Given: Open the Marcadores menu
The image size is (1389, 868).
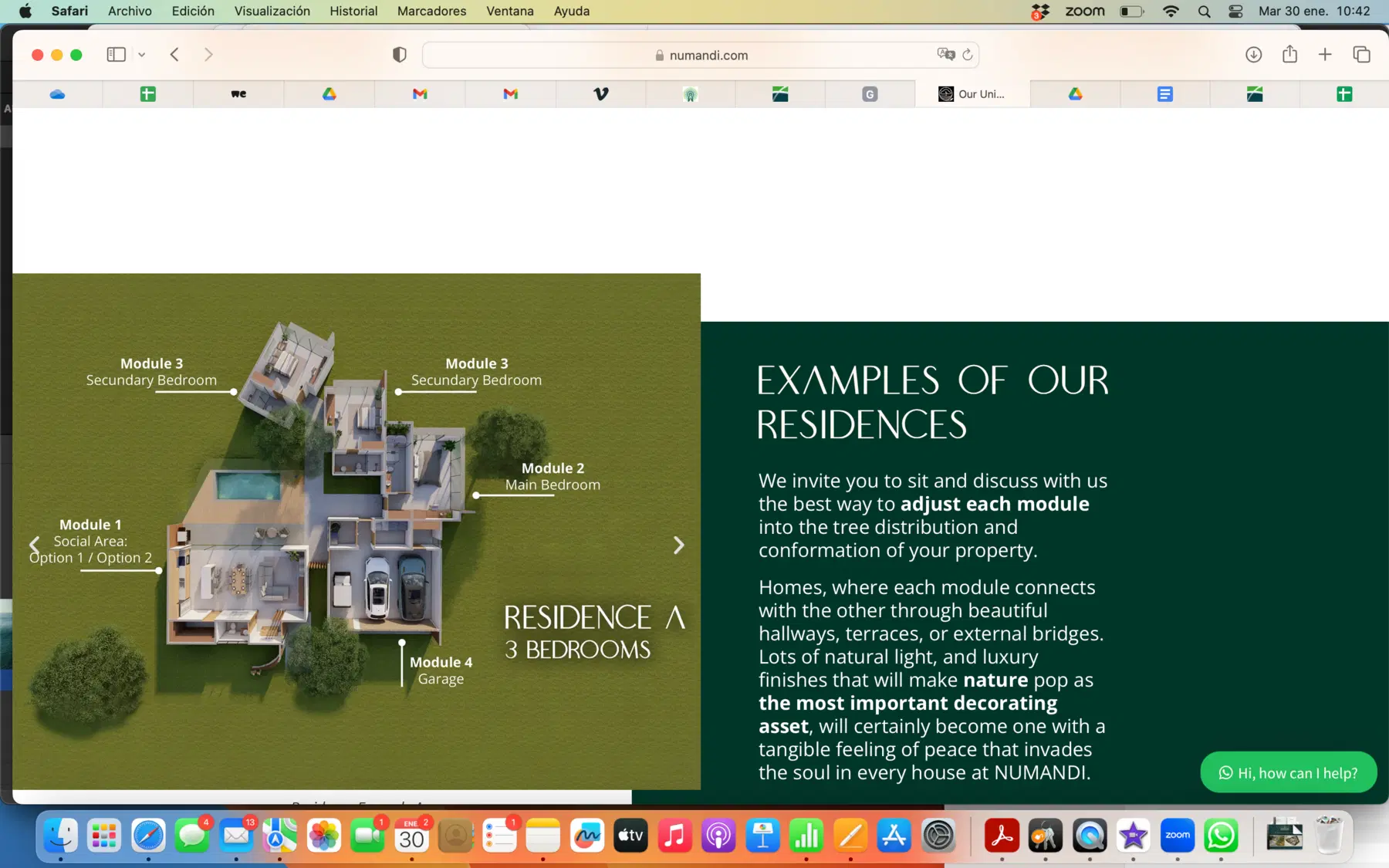Looking at the screenshot, I should (431, 11).
